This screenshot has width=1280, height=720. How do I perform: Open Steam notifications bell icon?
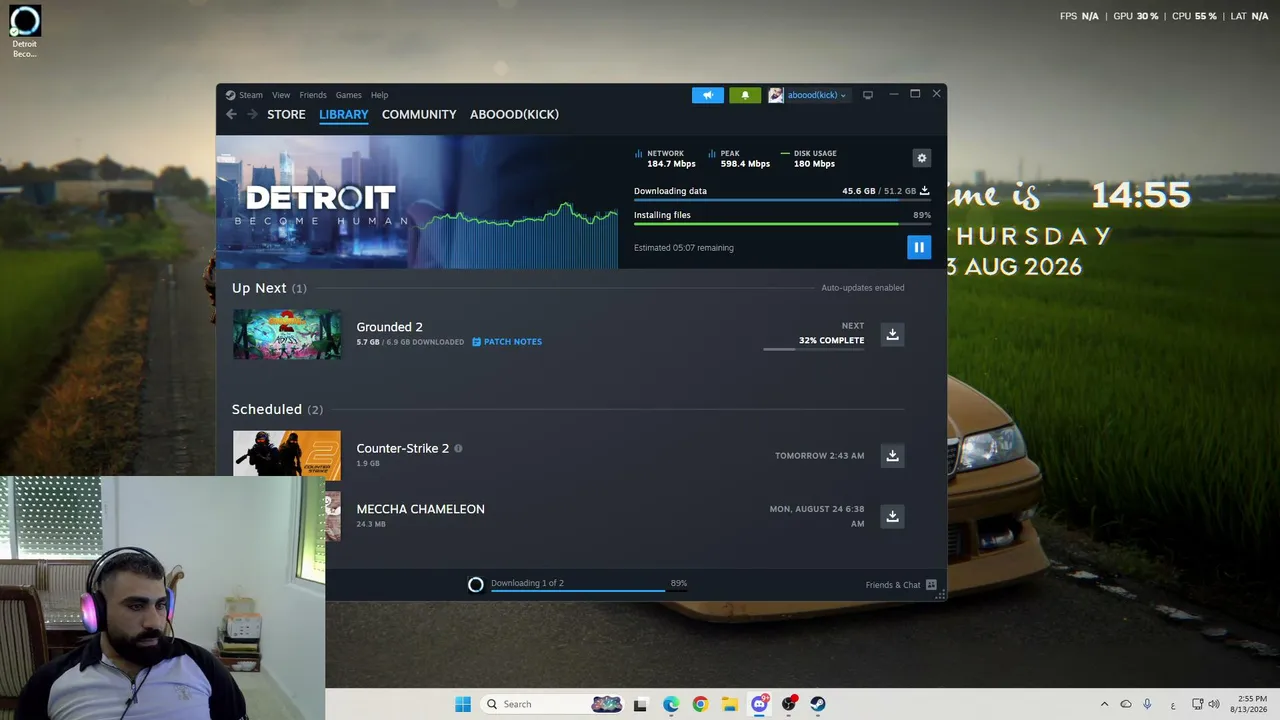(745, 95)
